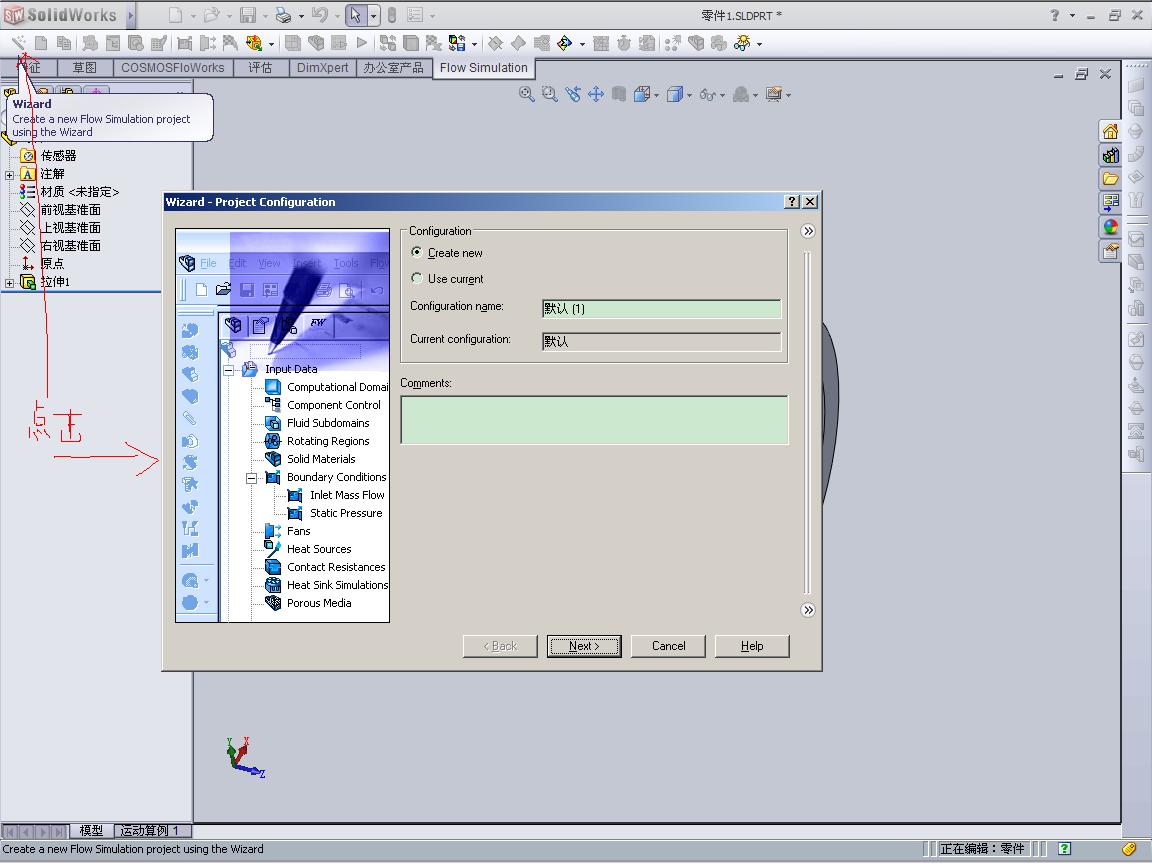Switch to the 评估 tab
Image resolution: width=1152 pixels, height=864 pixels.
pyautogui.click(x=260, y=68)
